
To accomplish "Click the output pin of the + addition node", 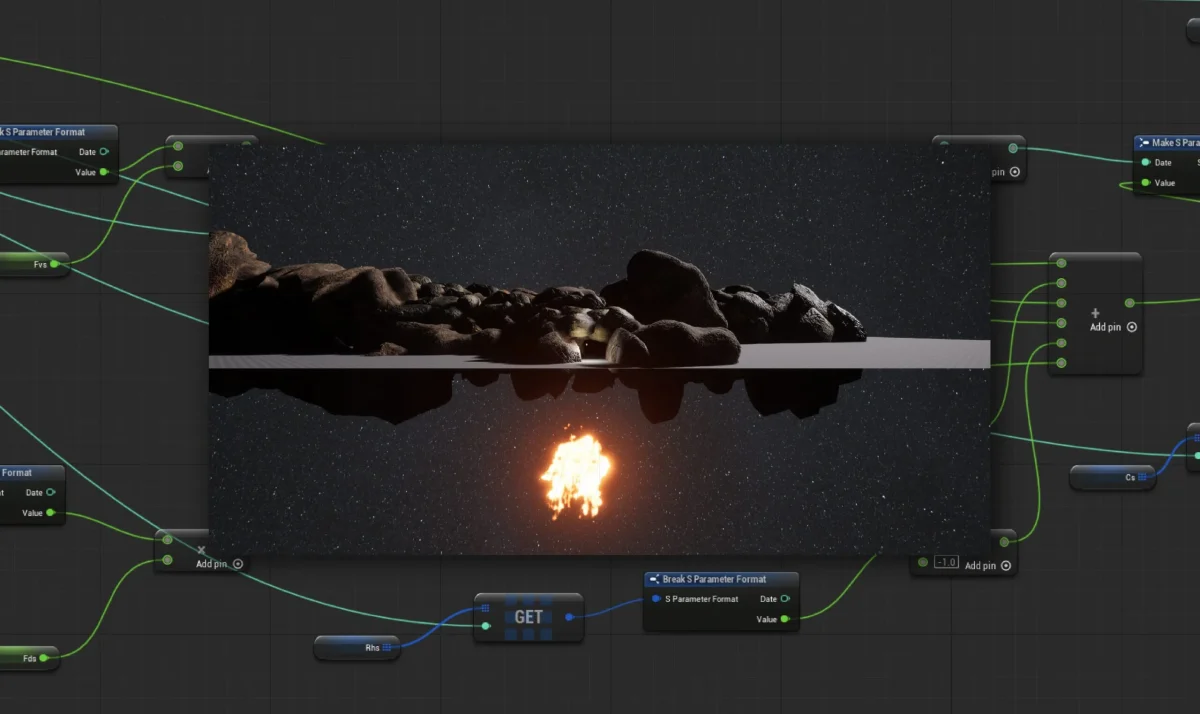I will tap(1129, 302).
